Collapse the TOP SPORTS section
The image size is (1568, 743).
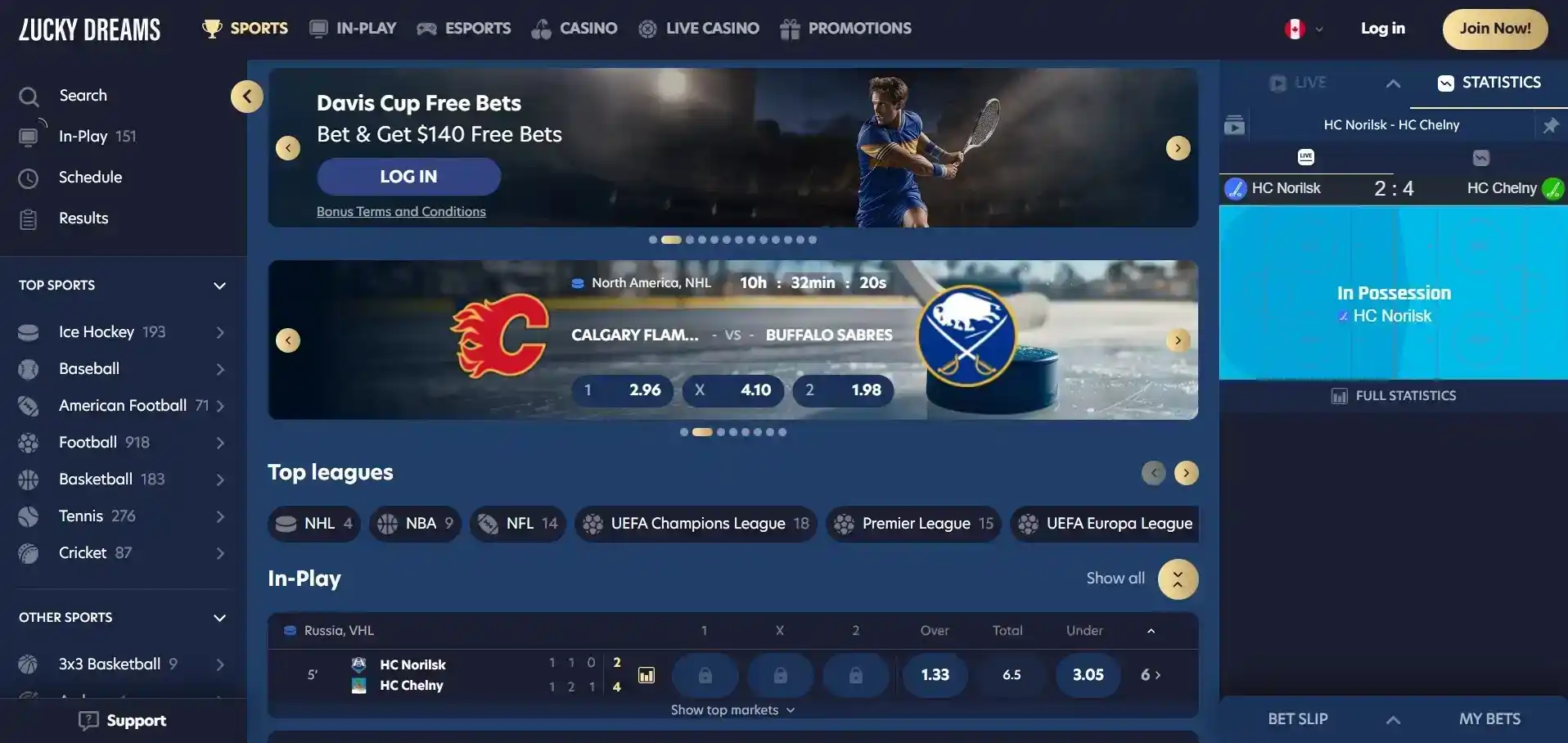pos(219,286)
